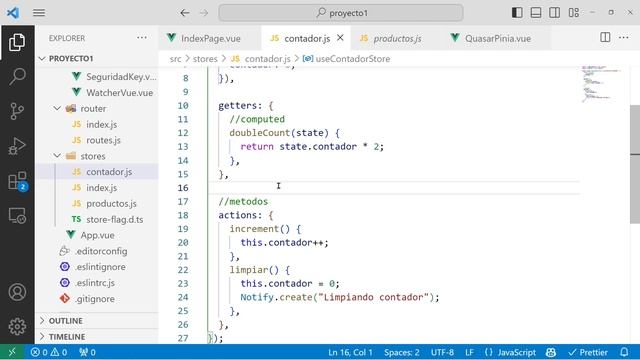Show errors and warnings count in status bar
Viewport: 640px width, 360px height.
click(x=49, y=352)
